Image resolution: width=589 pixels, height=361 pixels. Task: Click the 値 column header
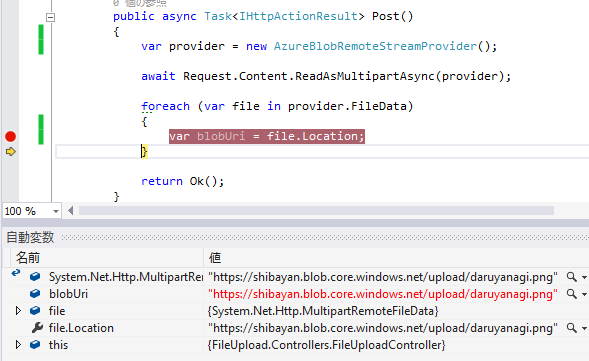click(215, 258)
